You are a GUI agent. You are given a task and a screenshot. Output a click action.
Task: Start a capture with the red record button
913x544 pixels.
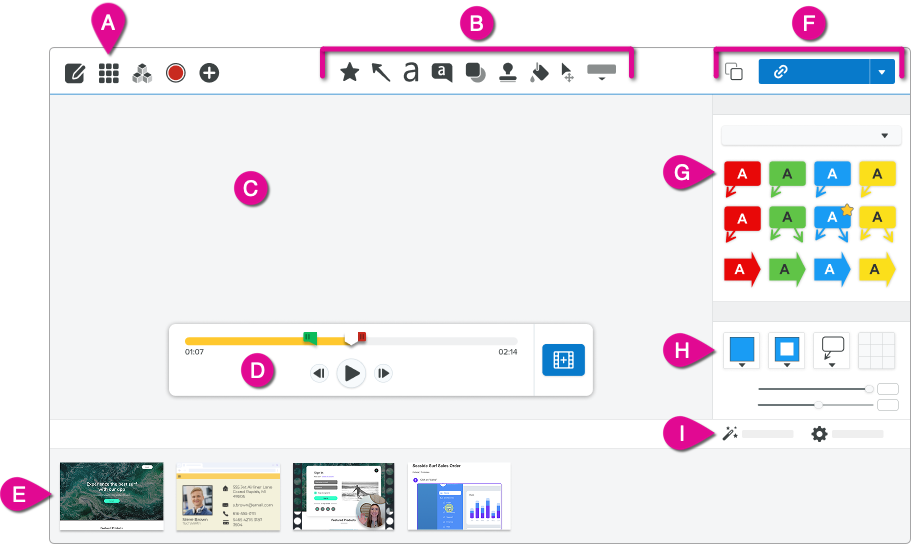pos(175,73)
